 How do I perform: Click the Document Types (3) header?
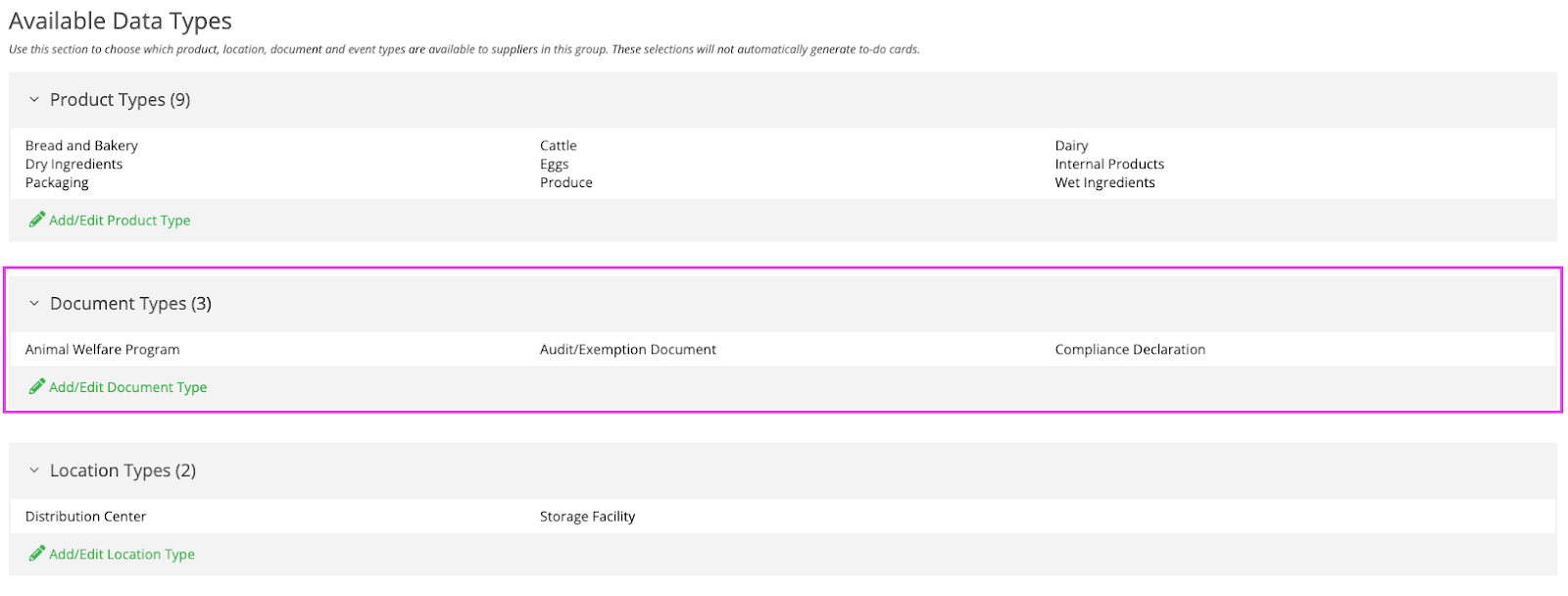coord(130,304)
